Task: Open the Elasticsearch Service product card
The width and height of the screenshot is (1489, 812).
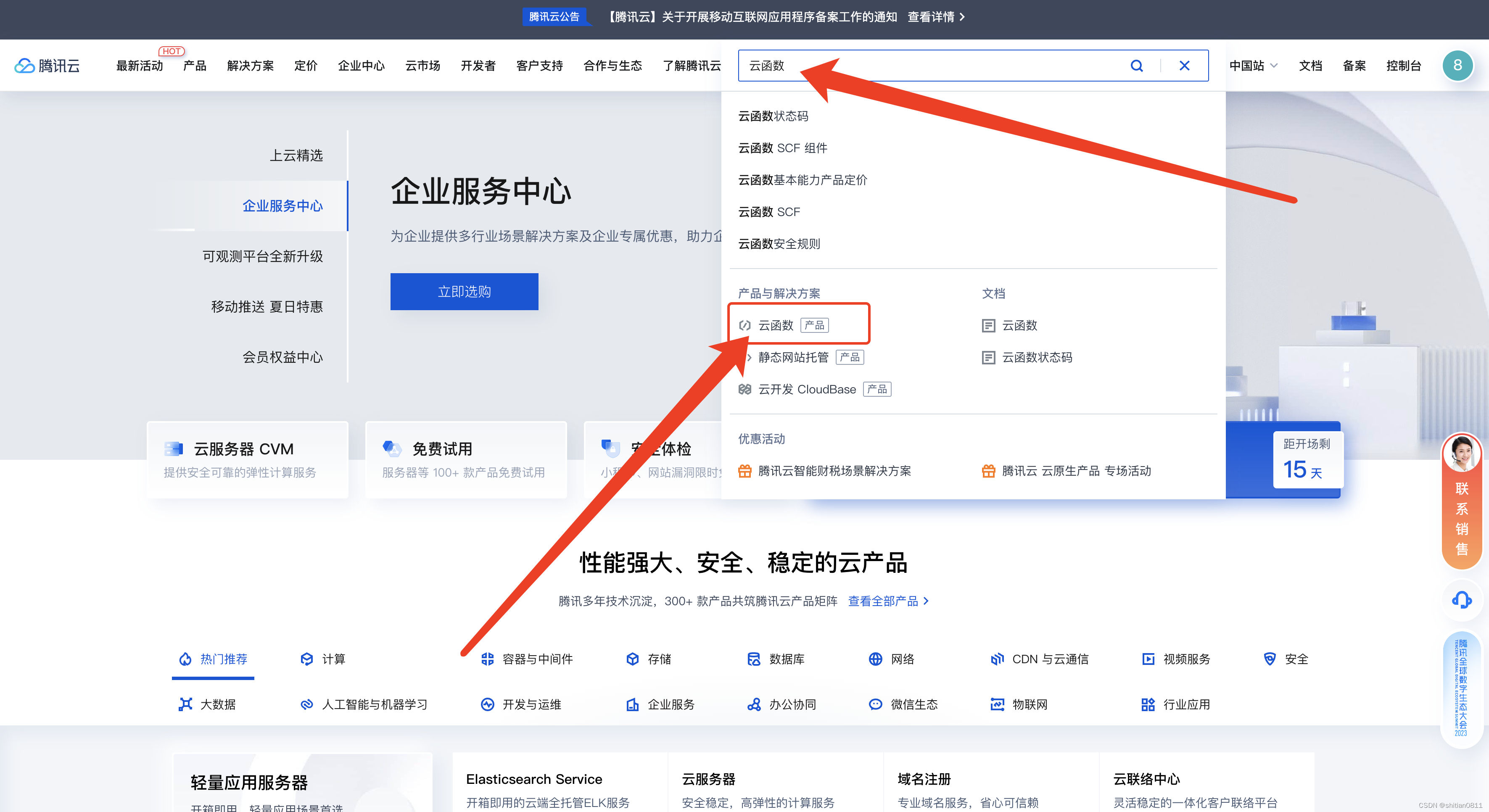Action: 560,783
